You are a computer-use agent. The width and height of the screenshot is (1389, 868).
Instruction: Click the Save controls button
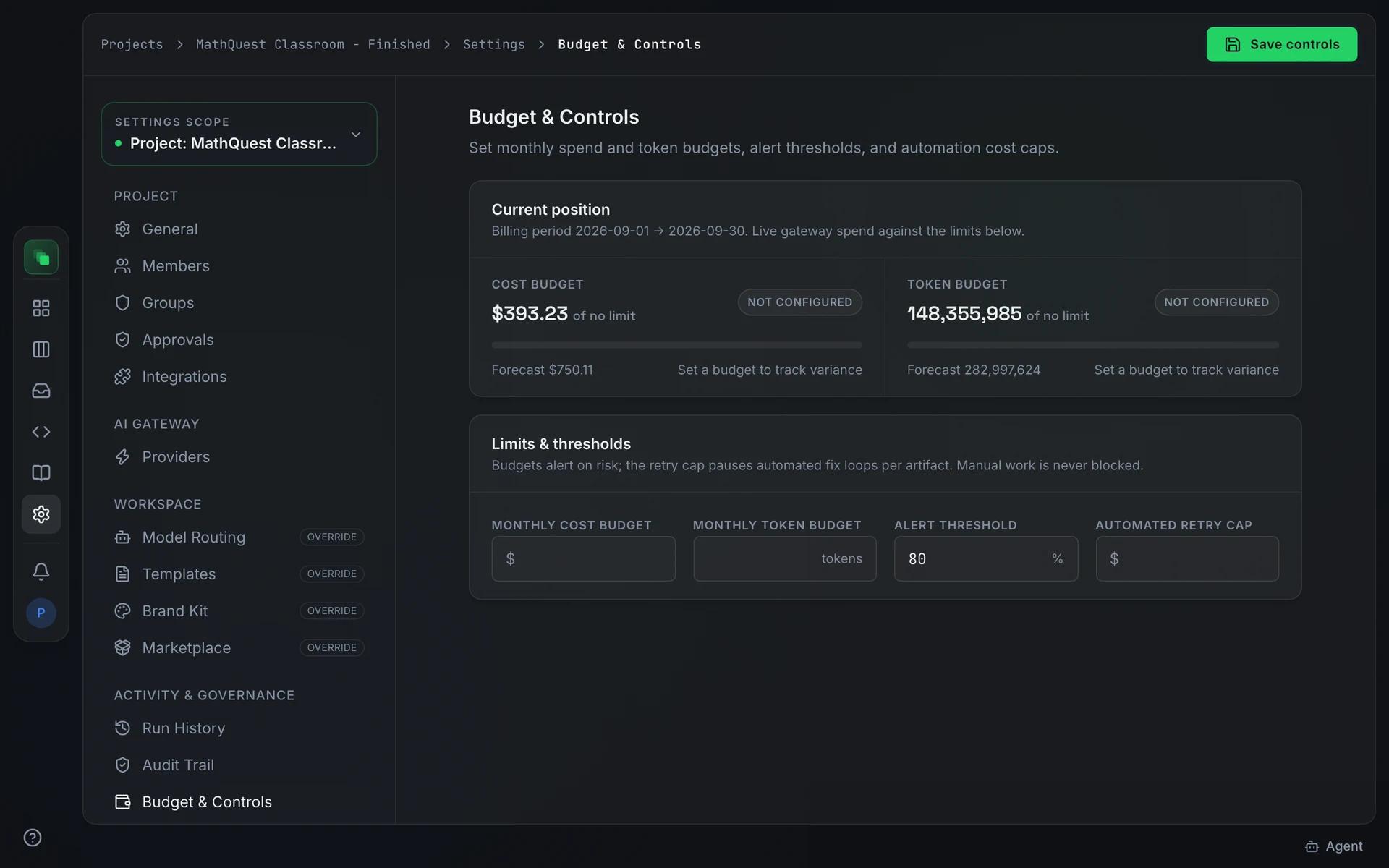click(1281, 44)
